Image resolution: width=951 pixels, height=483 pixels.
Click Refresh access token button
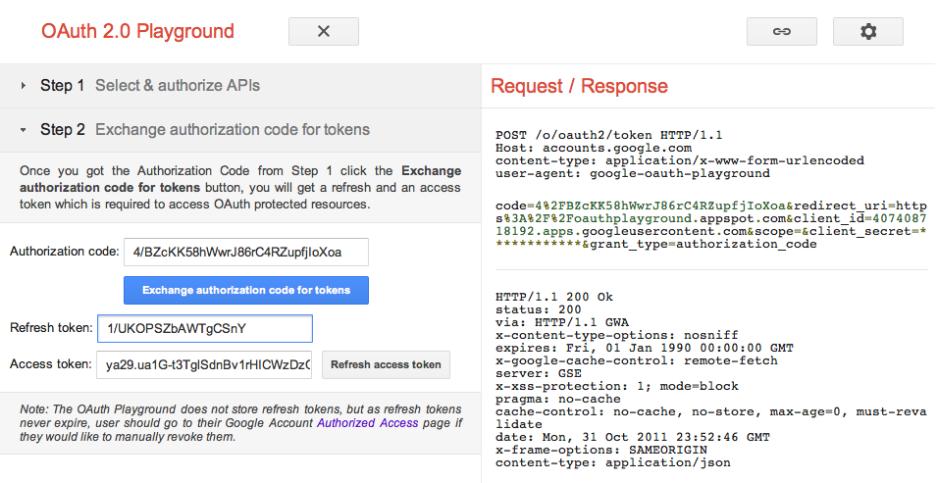click(x=386, y=365)
